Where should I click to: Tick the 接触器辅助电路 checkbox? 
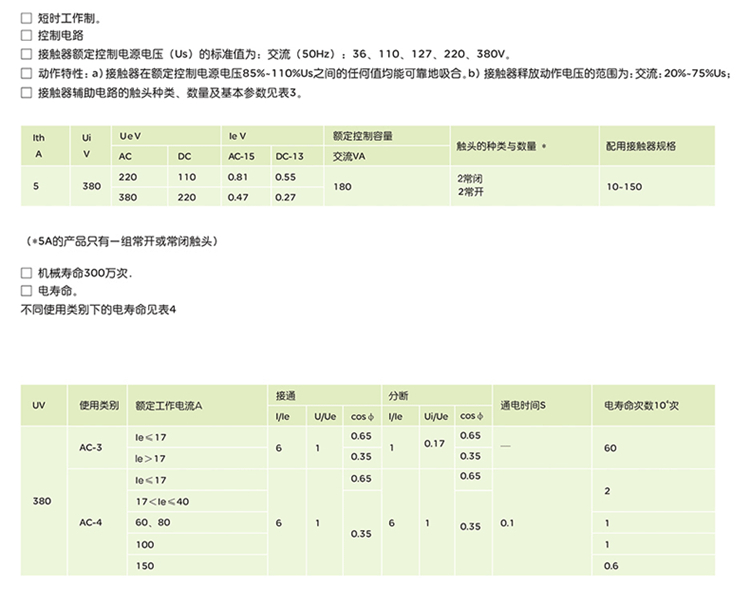pos(26,92)
